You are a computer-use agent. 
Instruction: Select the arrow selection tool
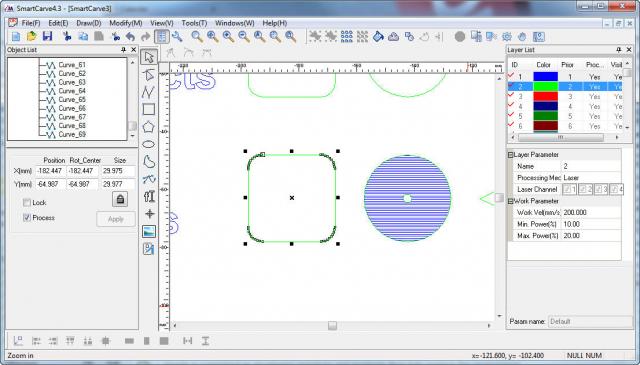(149, 57)
